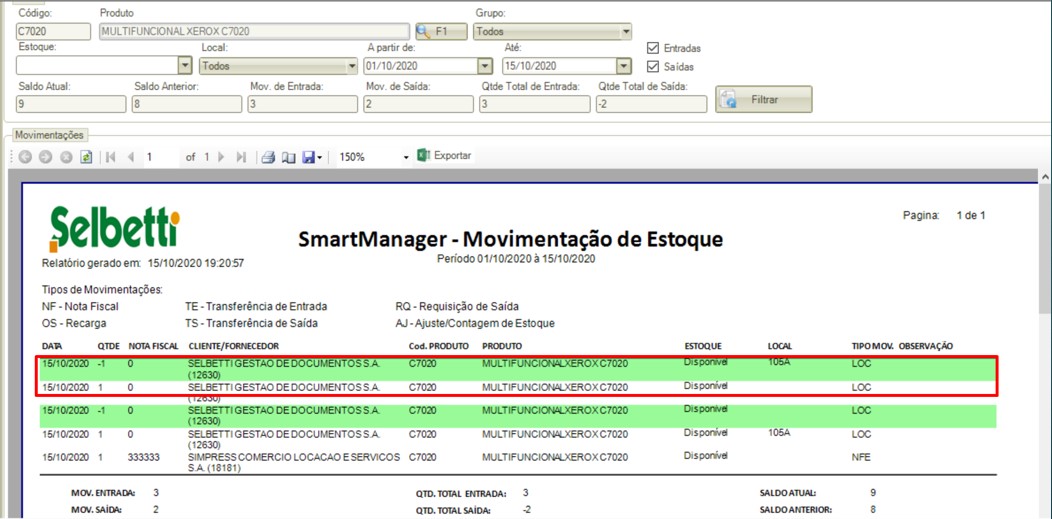Click the report Forward navigation icon
The width and height of the screenshot is (1052, 519).
coord(45,157)
